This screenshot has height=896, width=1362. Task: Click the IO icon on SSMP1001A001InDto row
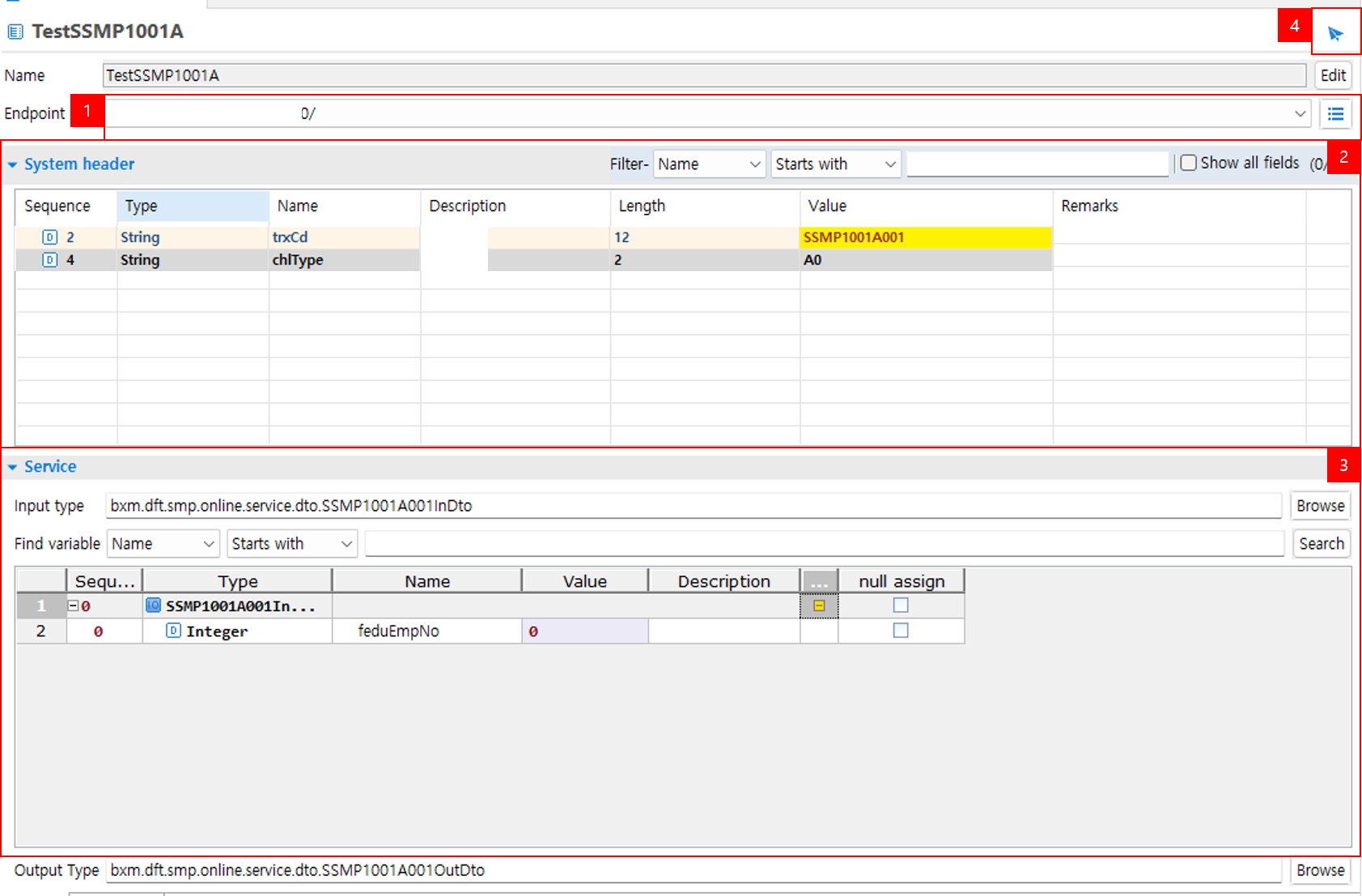click(153, 605)
